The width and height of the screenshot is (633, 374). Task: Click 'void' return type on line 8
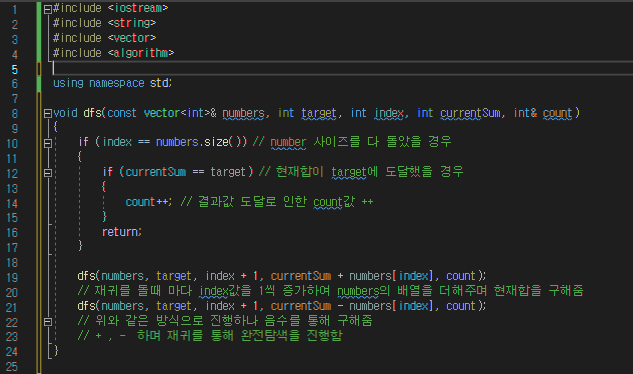click(65, 113)
